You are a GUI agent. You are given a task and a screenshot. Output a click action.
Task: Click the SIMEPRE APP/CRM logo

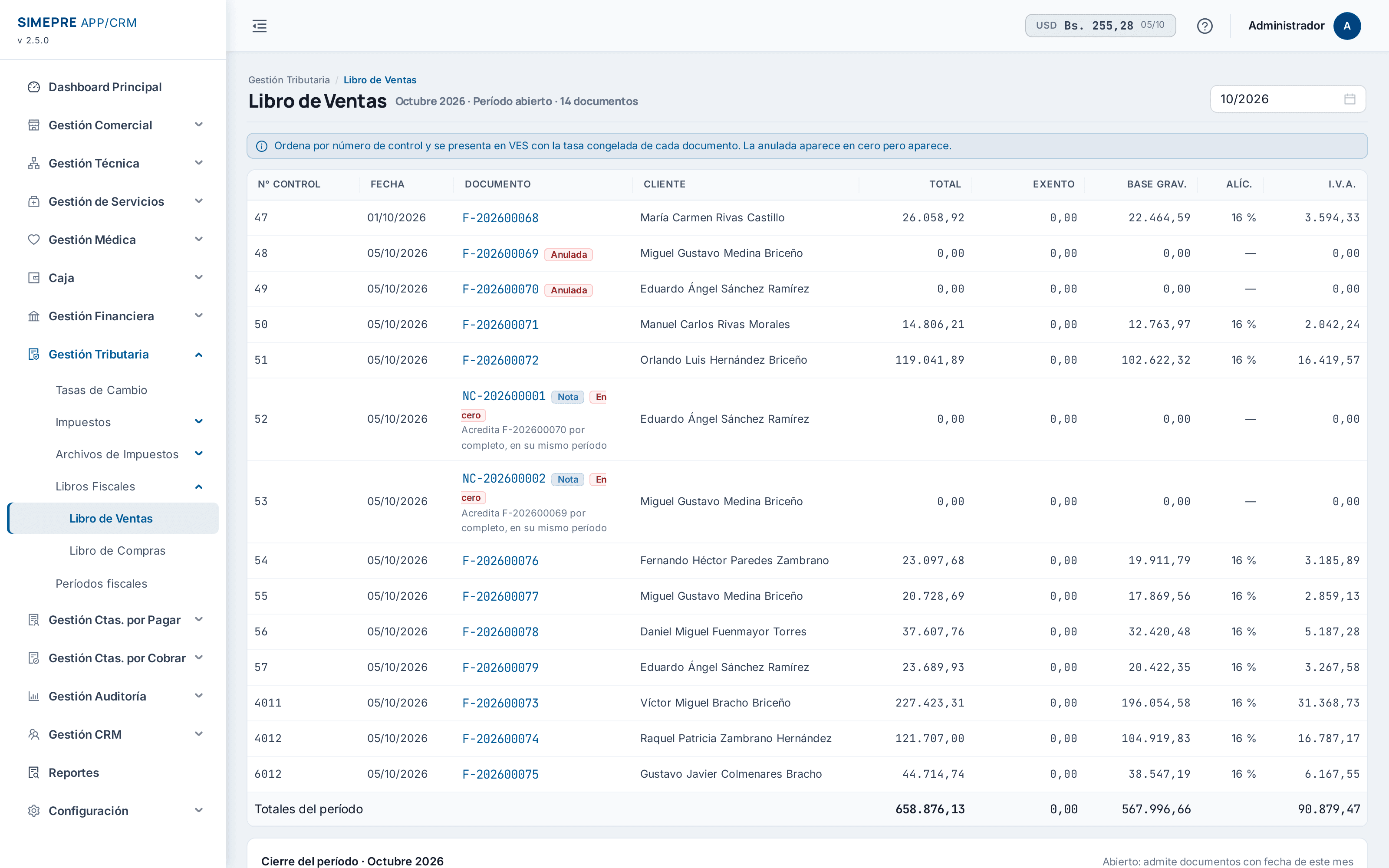(x=78, y=23)
